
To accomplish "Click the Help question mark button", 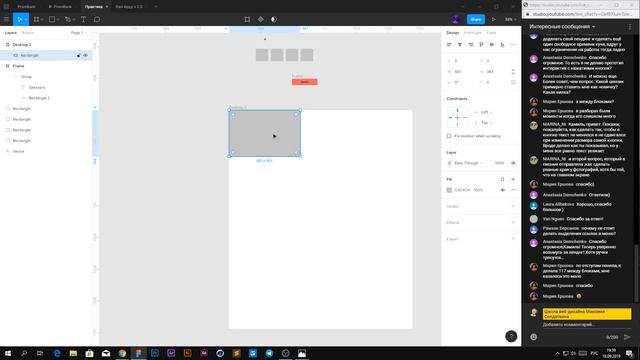I will tap(511, 336).
